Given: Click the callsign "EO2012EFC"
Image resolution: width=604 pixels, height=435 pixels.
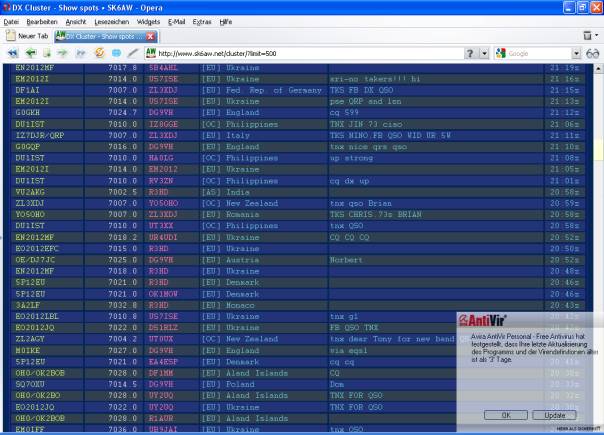Looking at the screenshot, I should (37, 249).
